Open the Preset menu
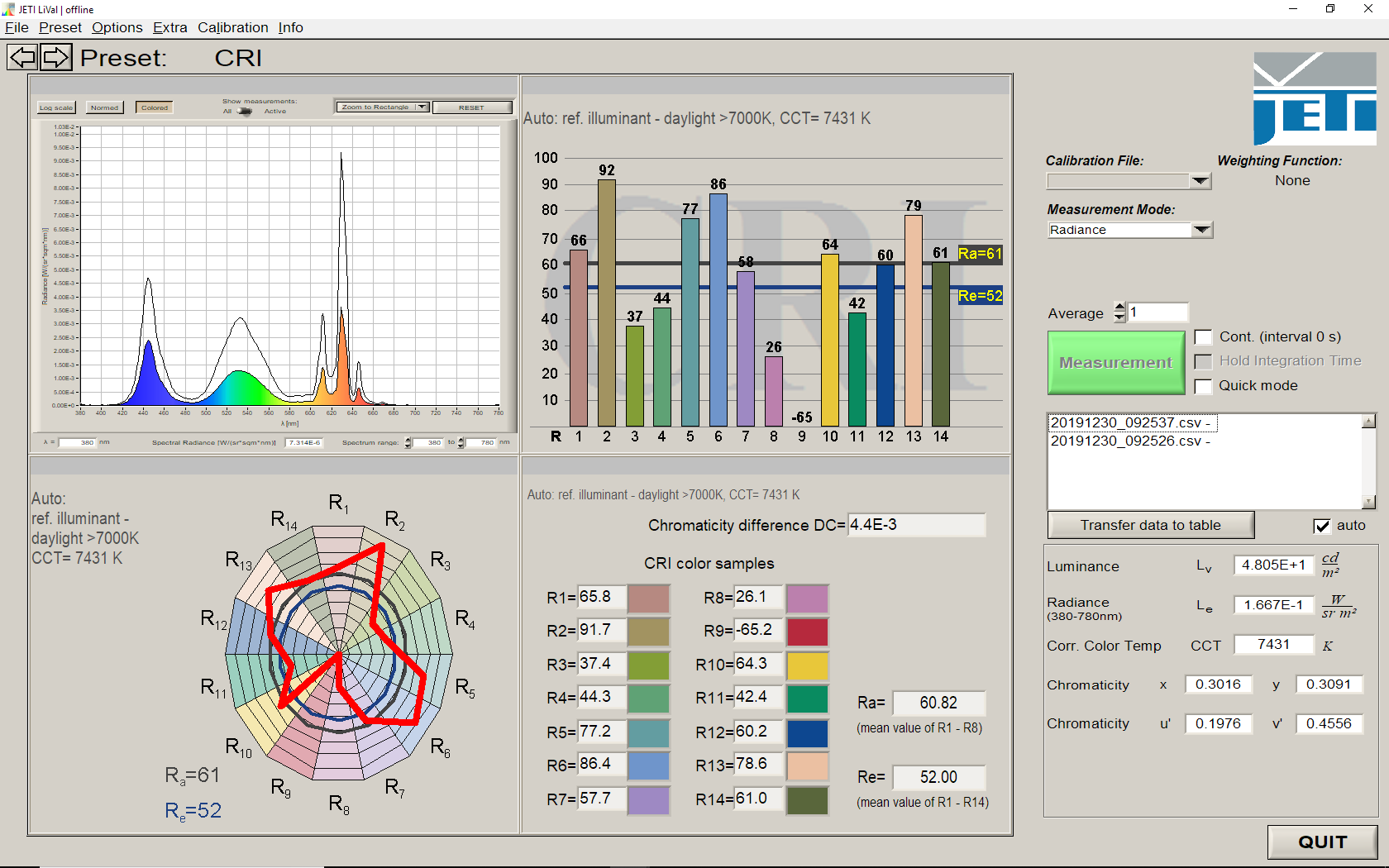 60,27
